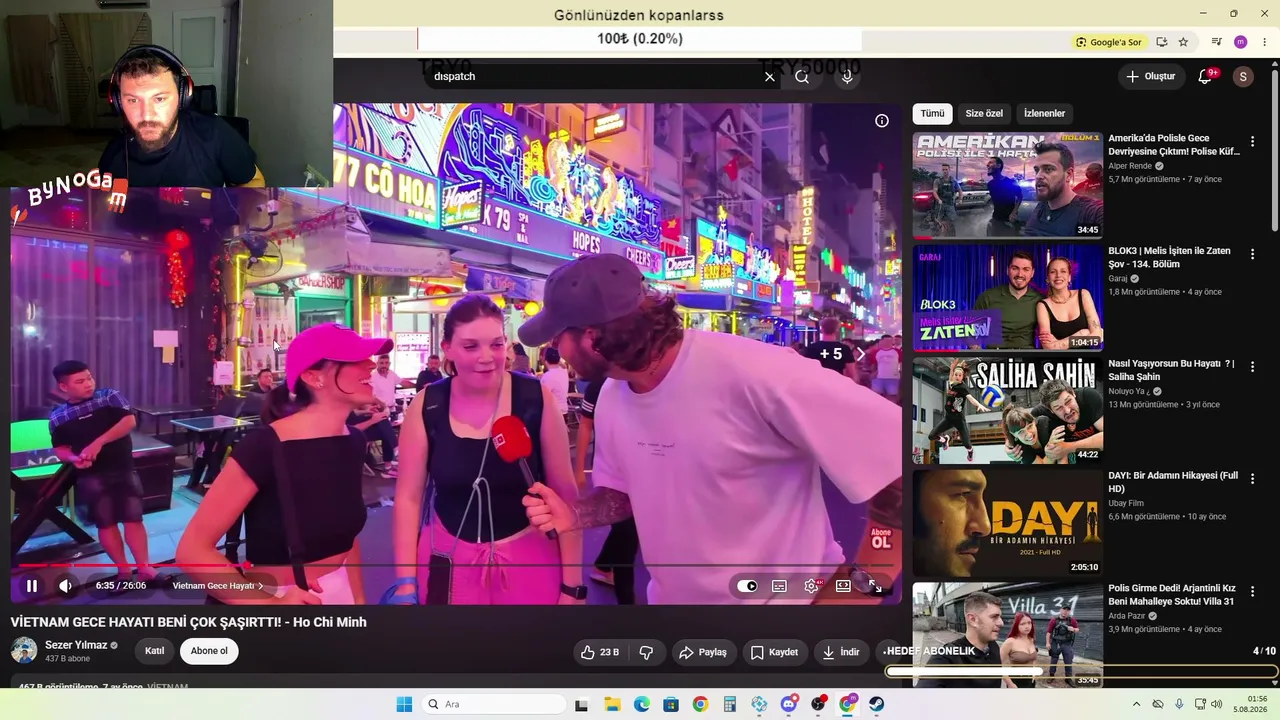Save the video with Kaydet
Screen dimensions: 1280x720
click(x=775, y=652)
